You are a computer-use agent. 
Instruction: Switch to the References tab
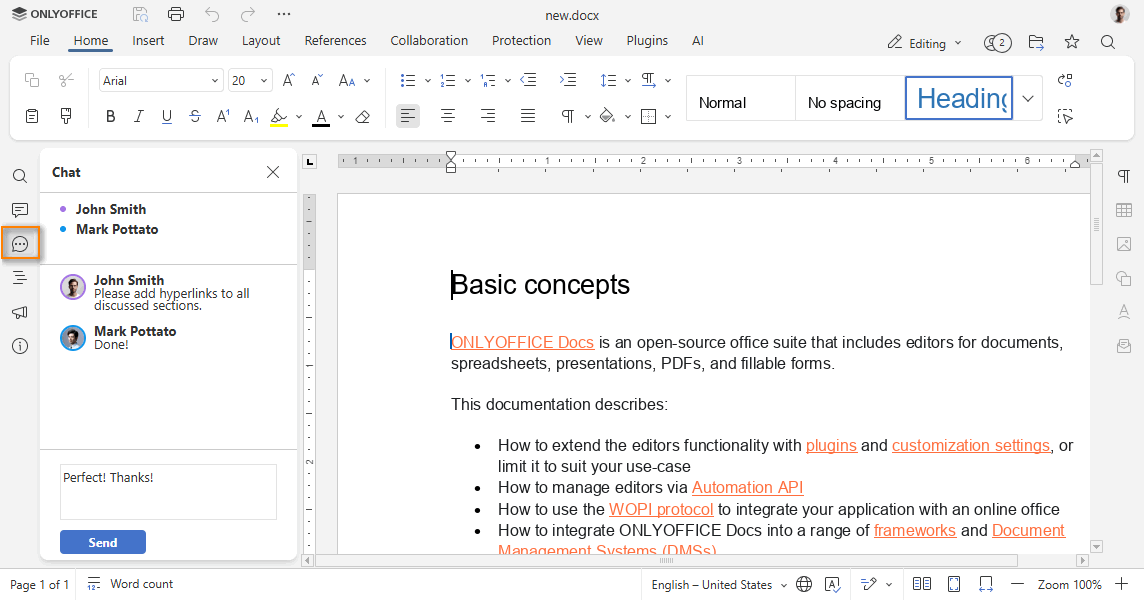[336, 41]
